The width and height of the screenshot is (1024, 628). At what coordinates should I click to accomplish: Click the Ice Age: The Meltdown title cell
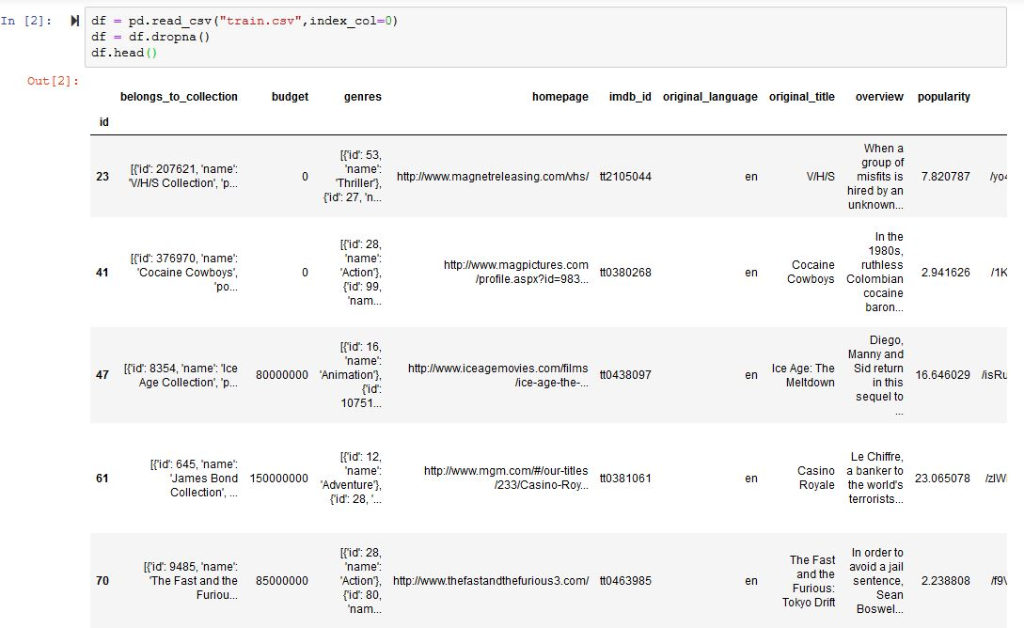803,375
